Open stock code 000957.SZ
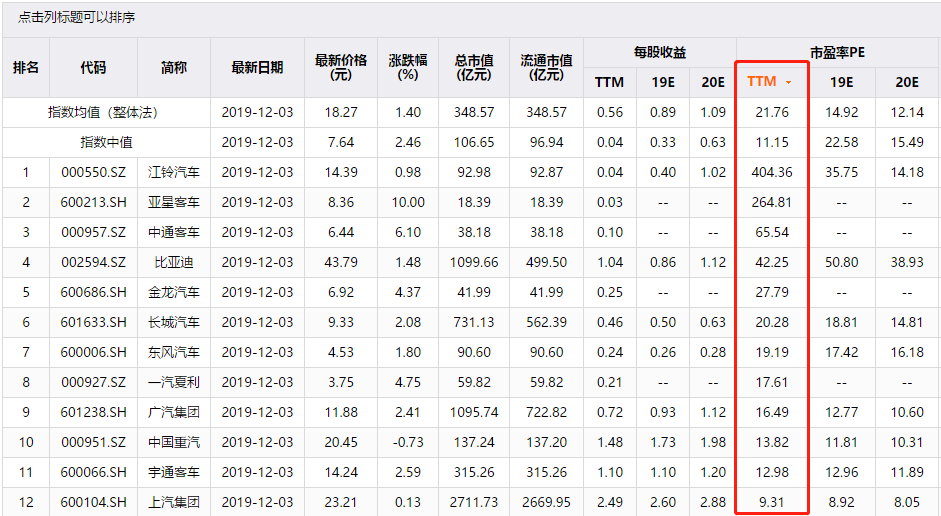The image size is (941, 516). 93,232
